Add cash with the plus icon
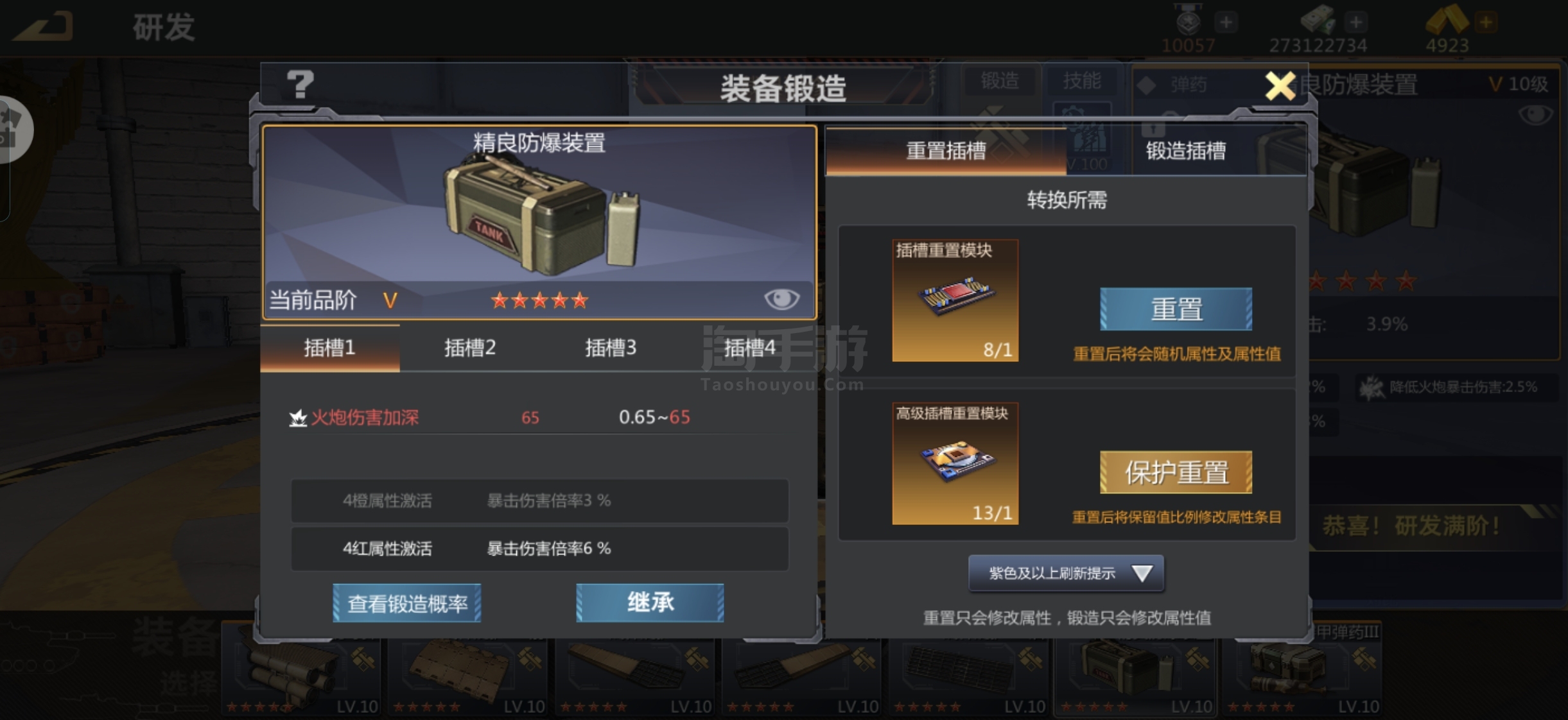This screenshot has height=720, width=1568. coord(1356,22)
